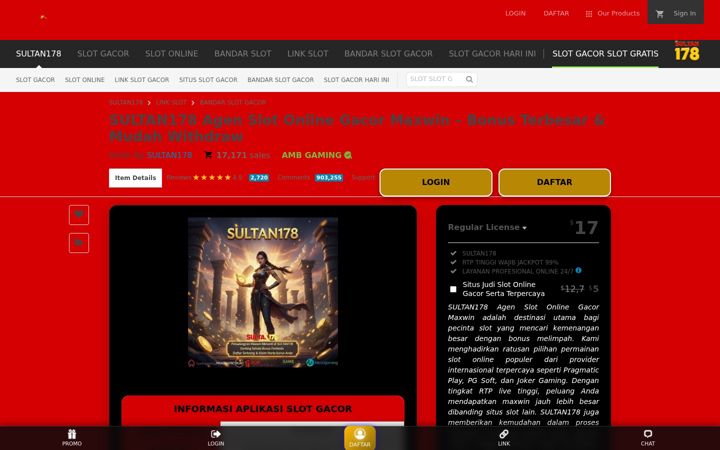Click the SULTAN 178 logo in navigation bar

coord(686,51)
